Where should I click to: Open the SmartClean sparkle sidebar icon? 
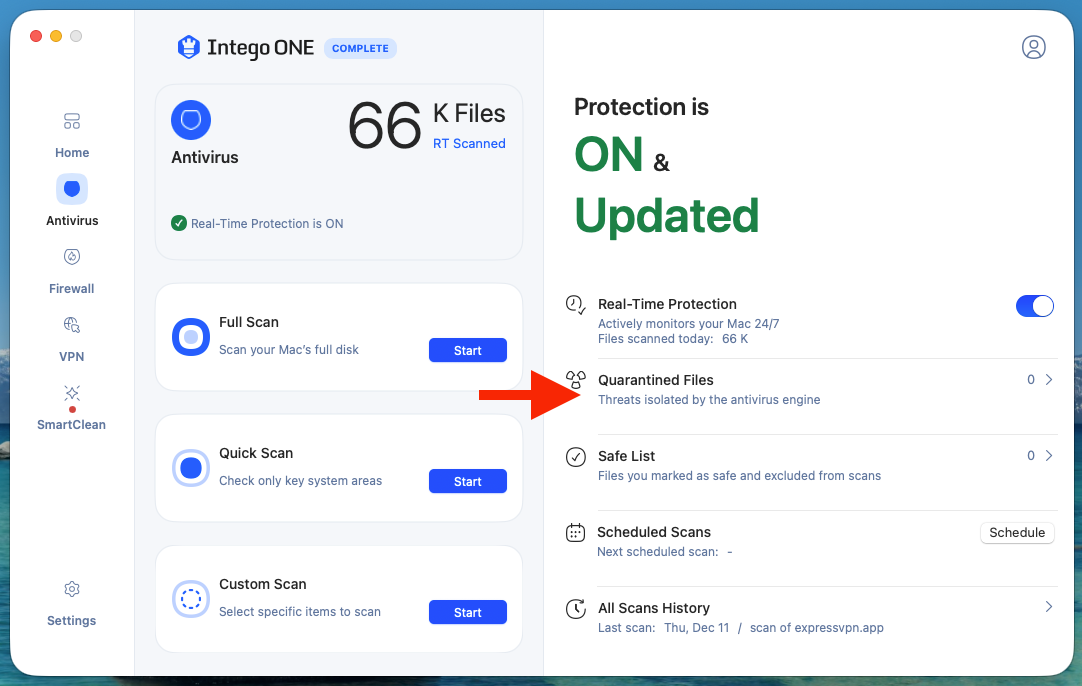click(72, 393)
